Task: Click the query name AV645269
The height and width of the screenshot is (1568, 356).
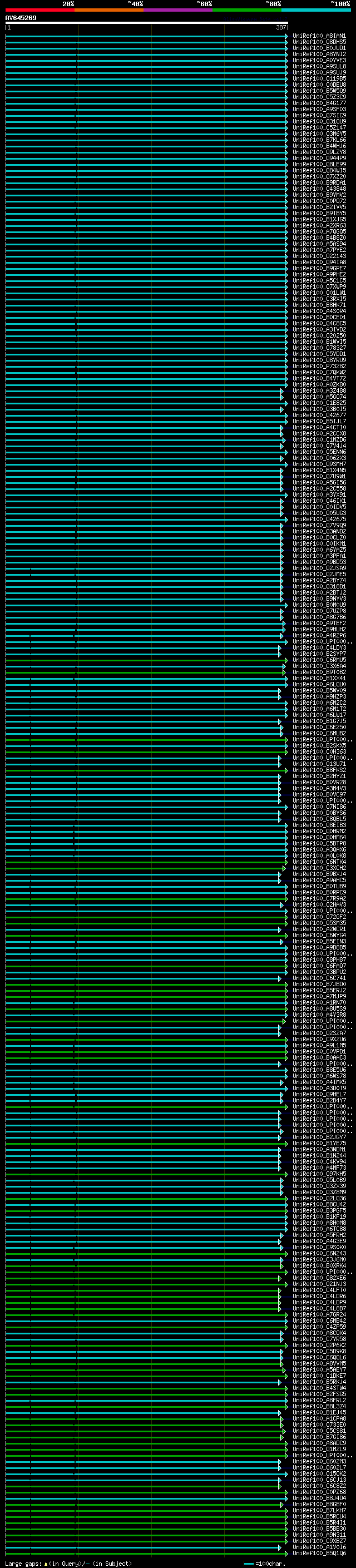Action: click(21, 18)
